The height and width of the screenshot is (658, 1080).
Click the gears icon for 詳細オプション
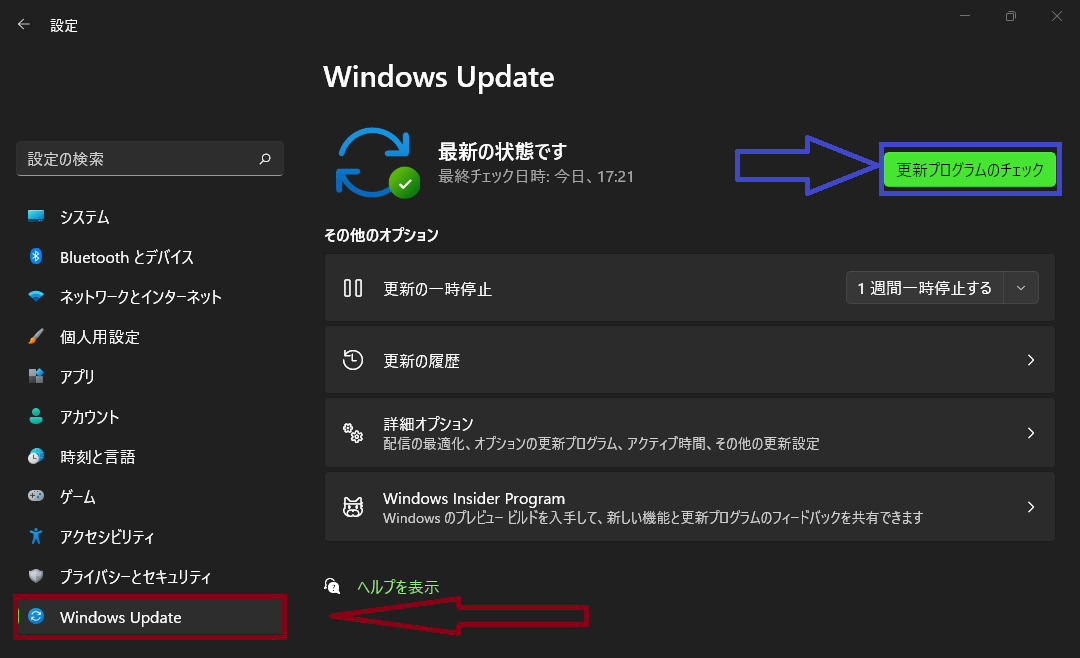[x=353, y=433]
